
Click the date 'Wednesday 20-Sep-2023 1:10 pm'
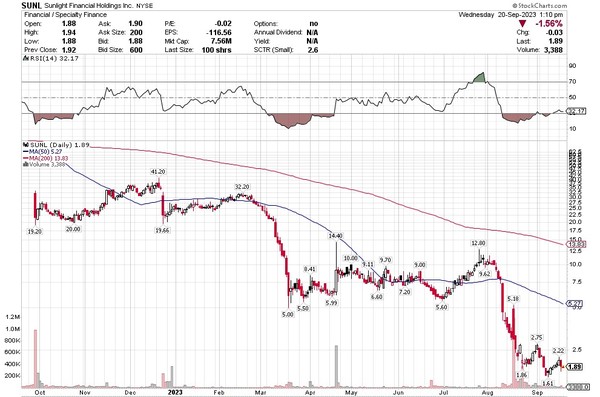510,15
